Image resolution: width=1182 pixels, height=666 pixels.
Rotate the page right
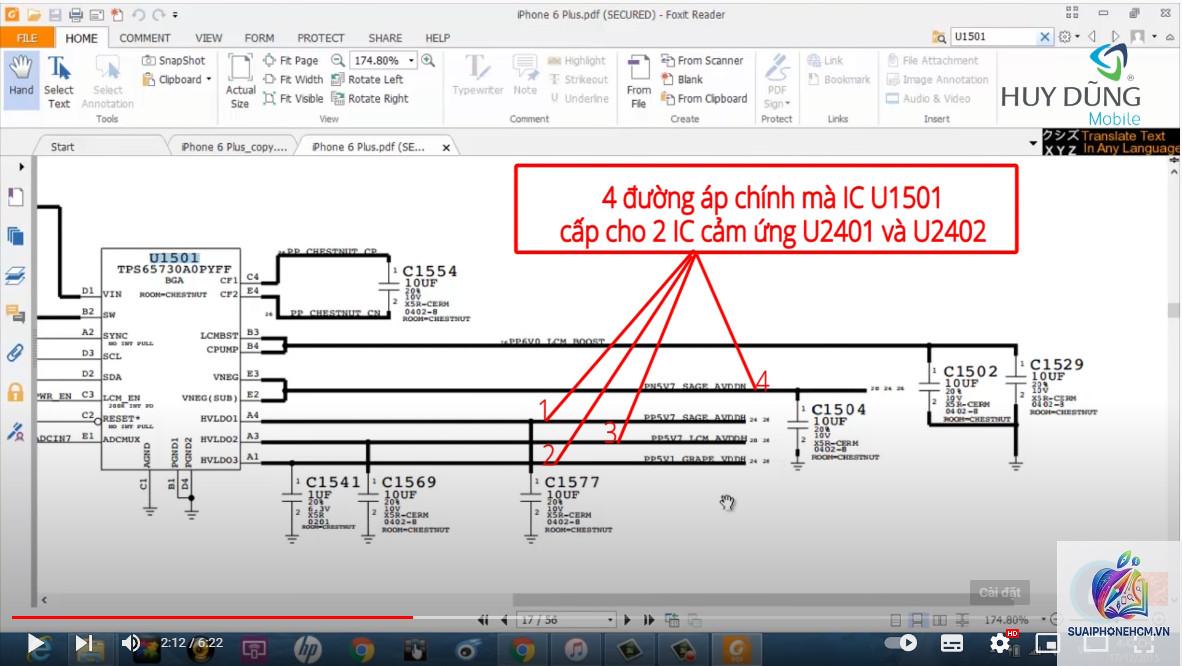[370, 98]
